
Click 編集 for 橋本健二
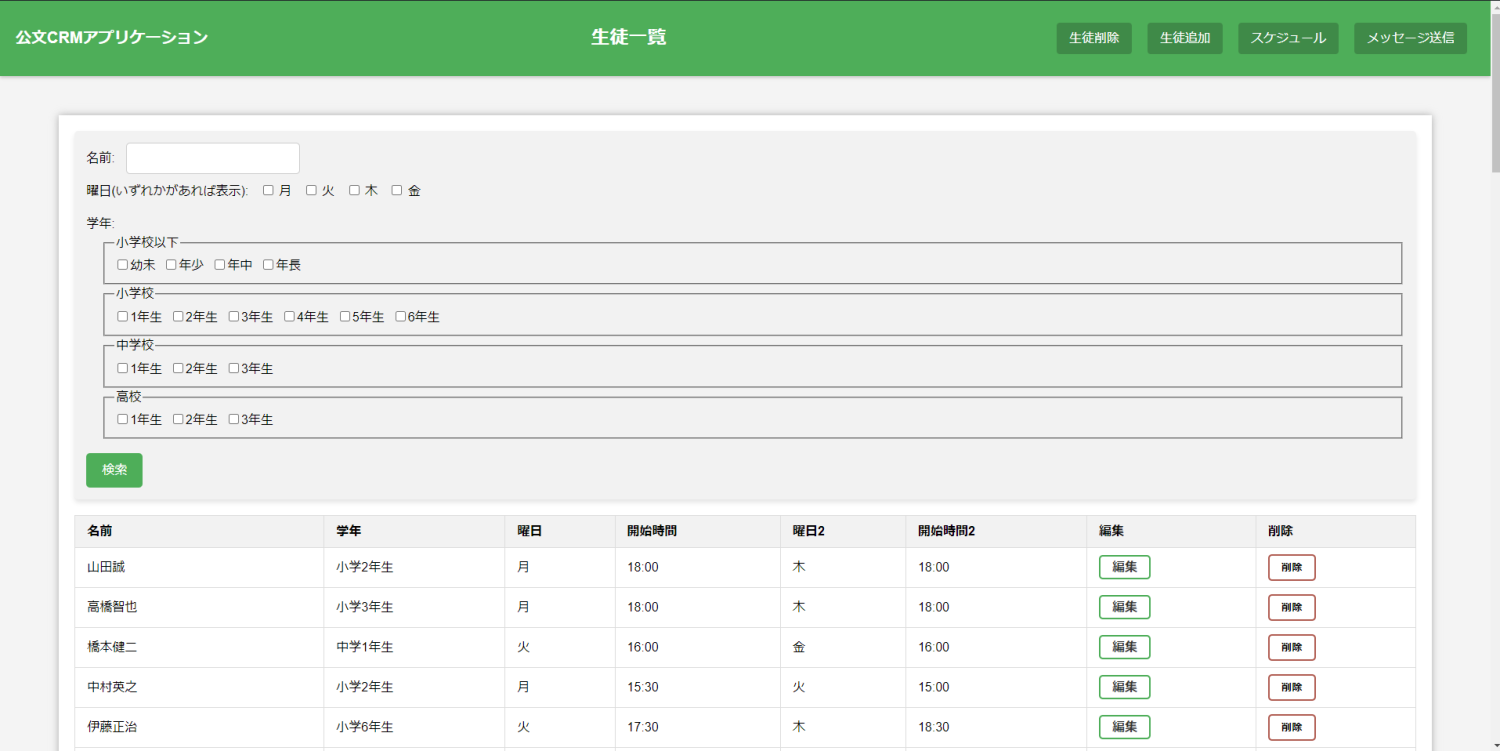[1124, 647]
